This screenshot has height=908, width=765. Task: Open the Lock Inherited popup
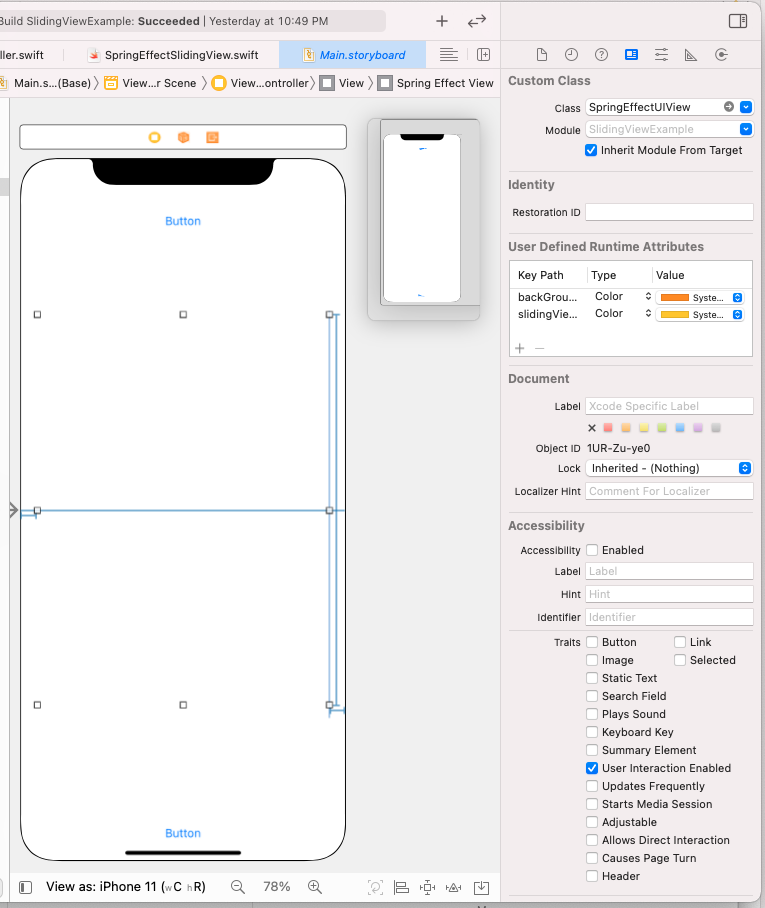click(x=669, y=468)
